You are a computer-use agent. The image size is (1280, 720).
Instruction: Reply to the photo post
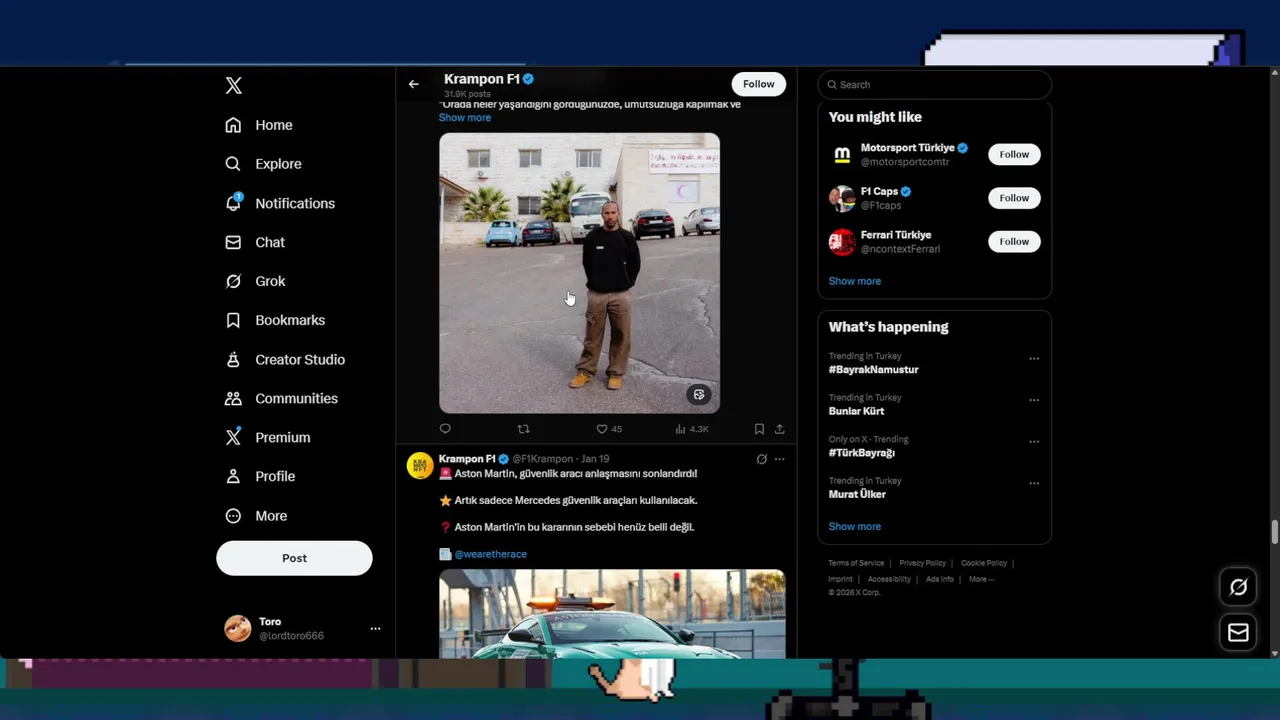445,429
